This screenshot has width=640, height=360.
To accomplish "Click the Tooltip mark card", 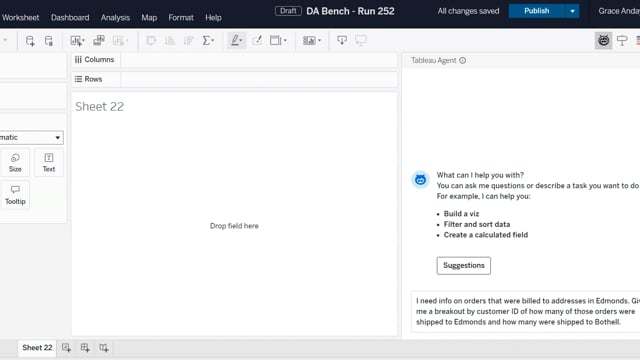I will pyautogui.click(x=15, y=195).
